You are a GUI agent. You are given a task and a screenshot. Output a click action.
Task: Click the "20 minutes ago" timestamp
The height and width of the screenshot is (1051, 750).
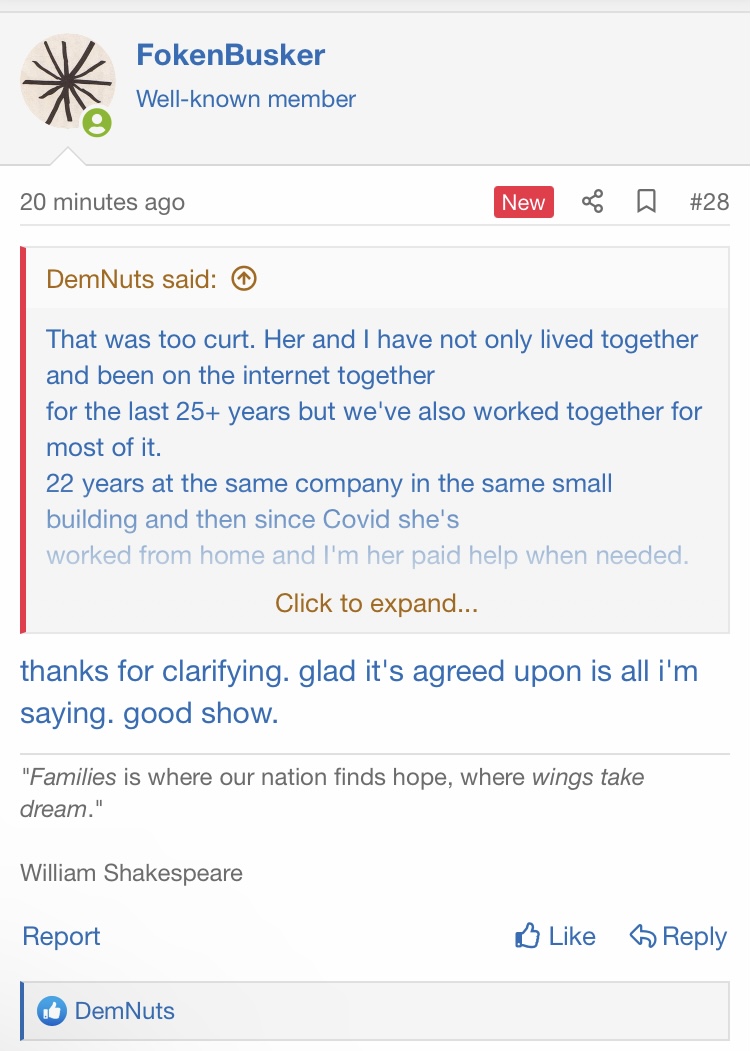click(x=102, y=202)
